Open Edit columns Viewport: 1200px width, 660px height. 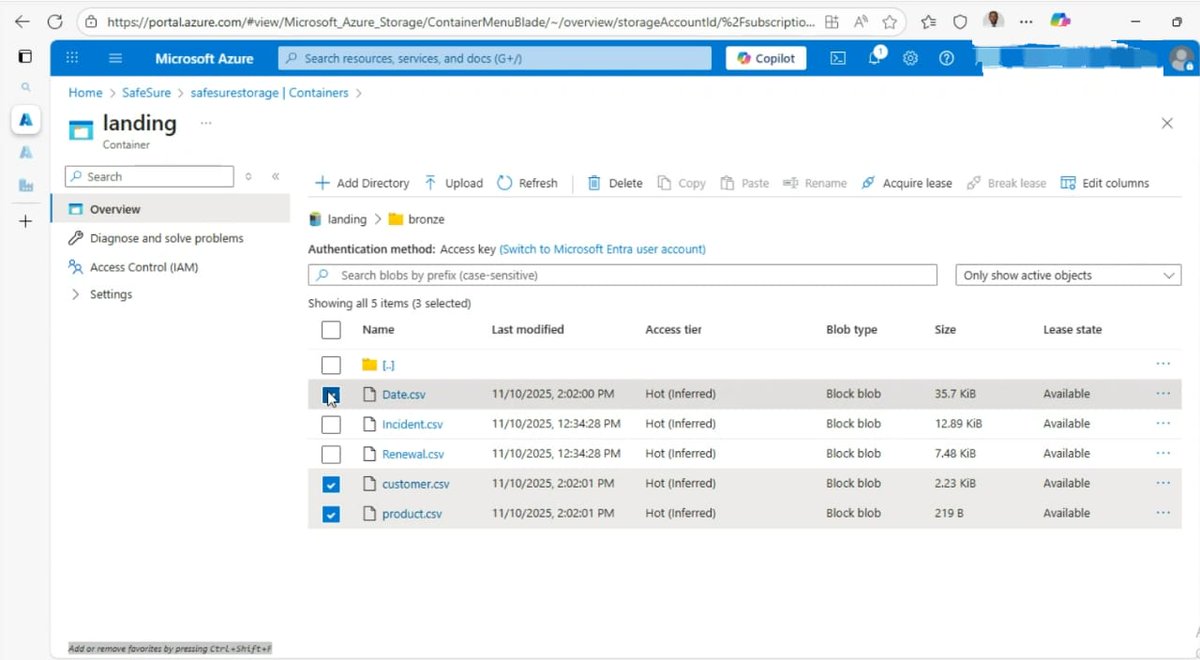(x=1105, y=183)
